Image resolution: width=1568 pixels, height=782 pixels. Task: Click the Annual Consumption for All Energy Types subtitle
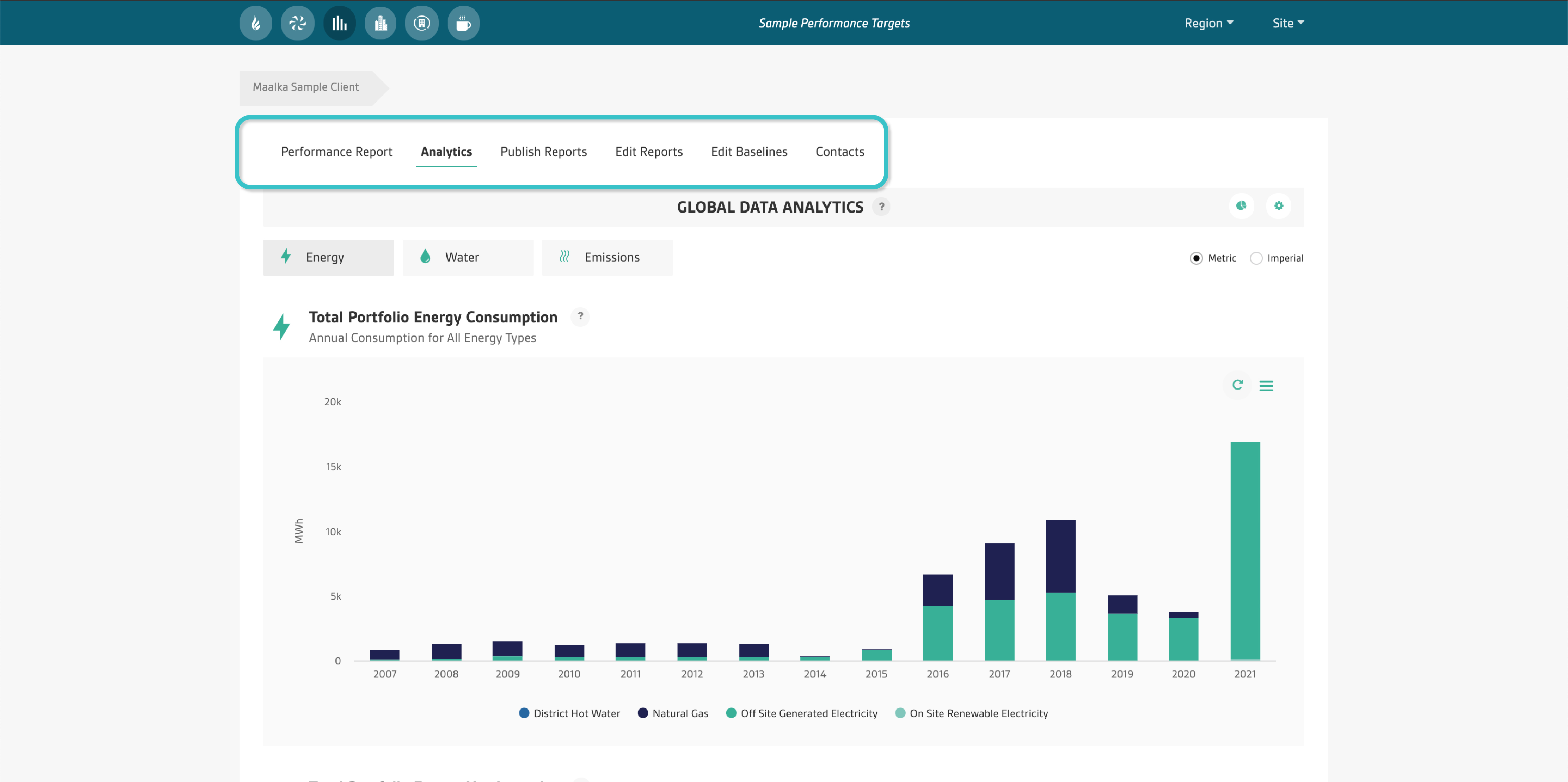tap(423, 338)
